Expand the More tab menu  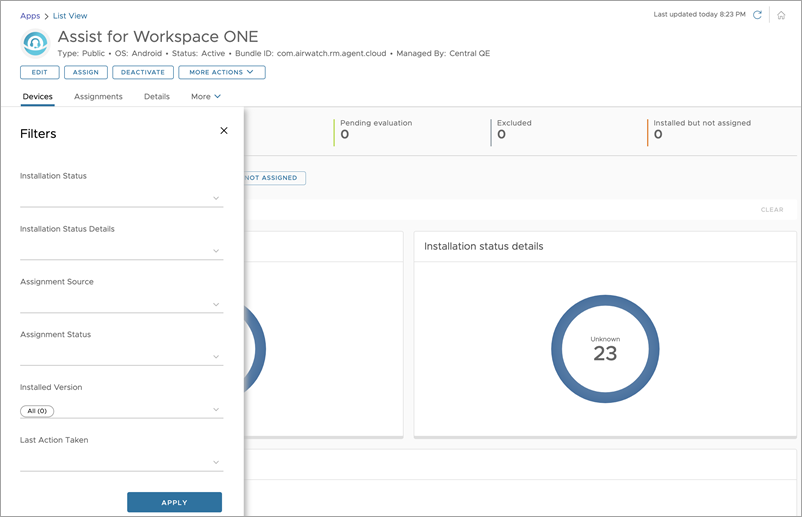tap(206, 97)
